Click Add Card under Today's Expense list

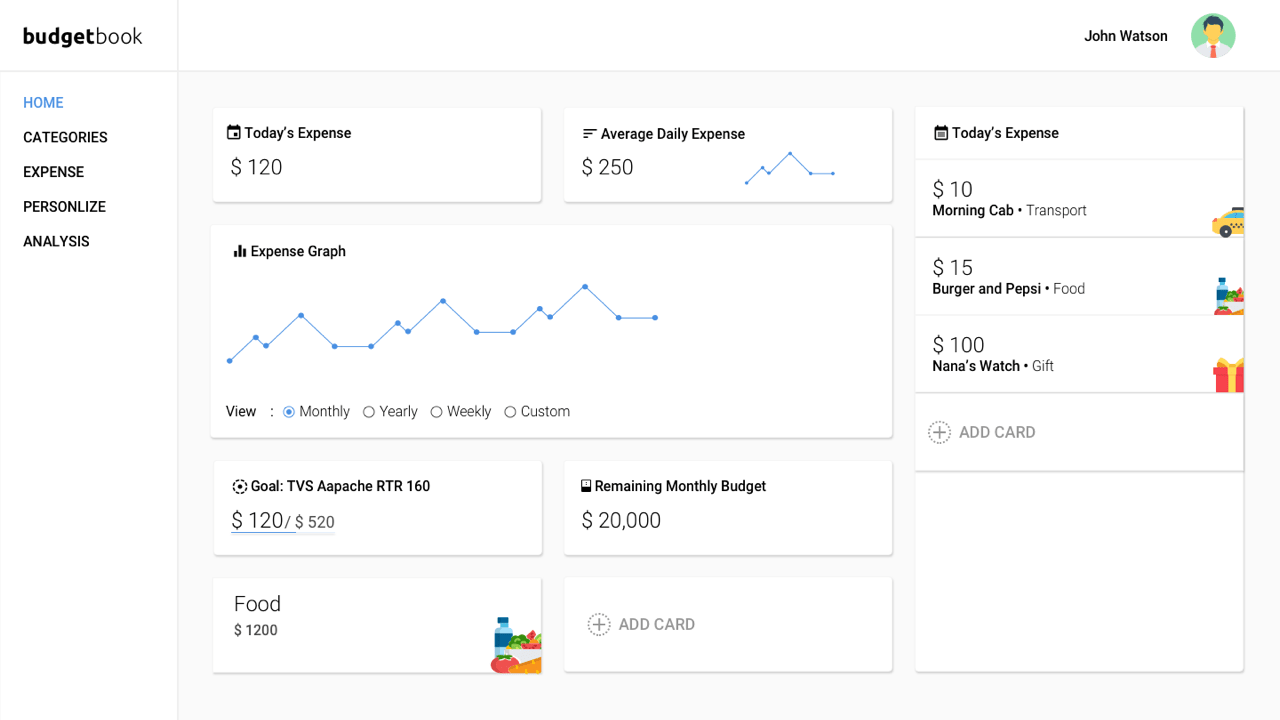click(x=981, y=433)
